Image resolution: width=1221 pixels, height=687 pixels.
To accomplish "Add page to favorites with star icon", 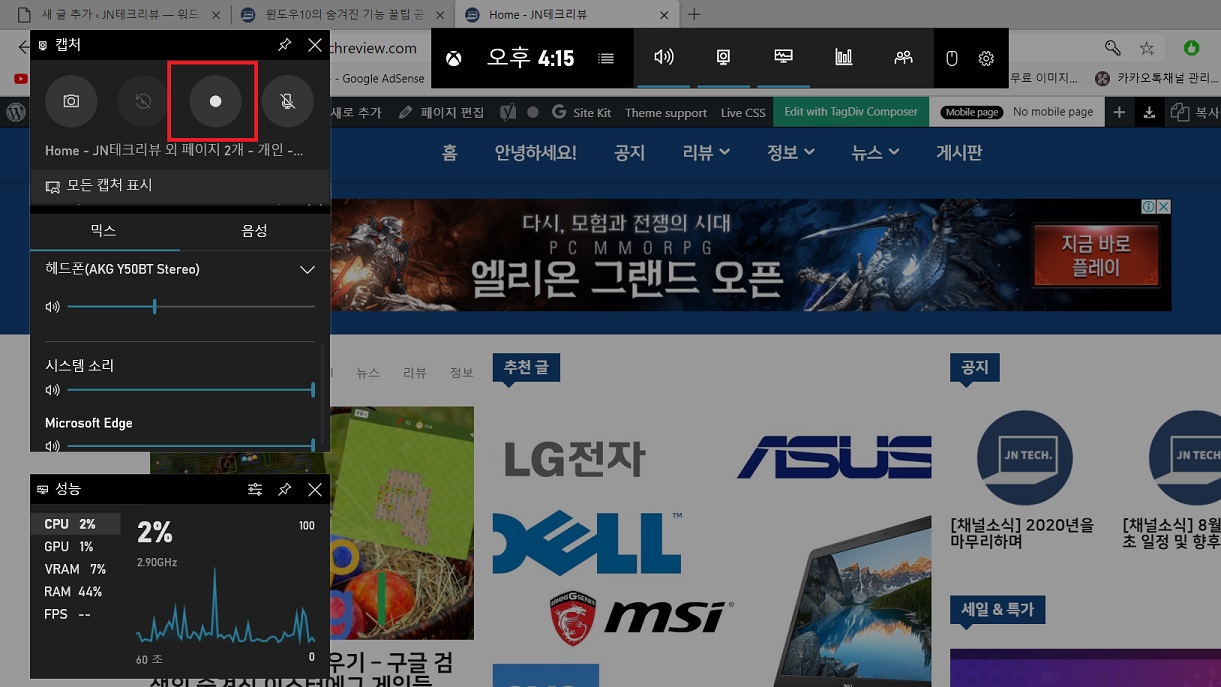I will coord(1147,48).
